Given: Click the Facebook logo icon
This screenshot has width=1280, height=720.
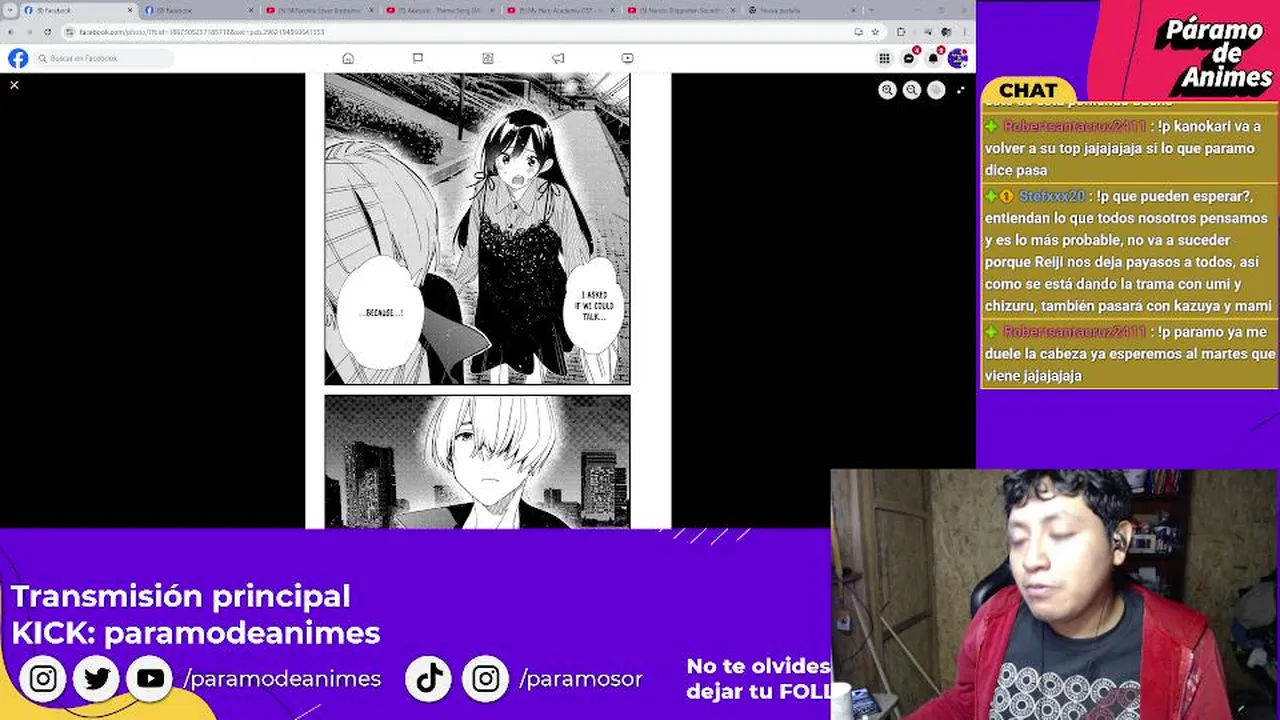Looking at the screenshot, I should 18,58.
